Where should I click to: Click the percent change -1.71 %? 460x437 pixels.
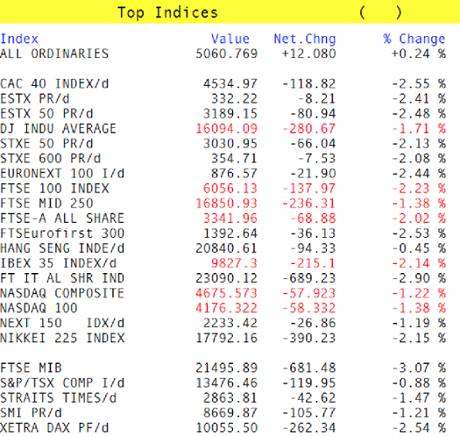tap(419, 128)
